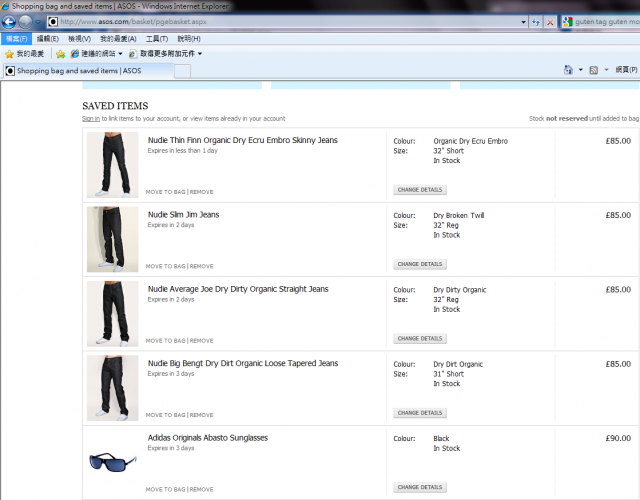Open Nudie Average Joe Dry Dirty Organic title

[238, 289]
